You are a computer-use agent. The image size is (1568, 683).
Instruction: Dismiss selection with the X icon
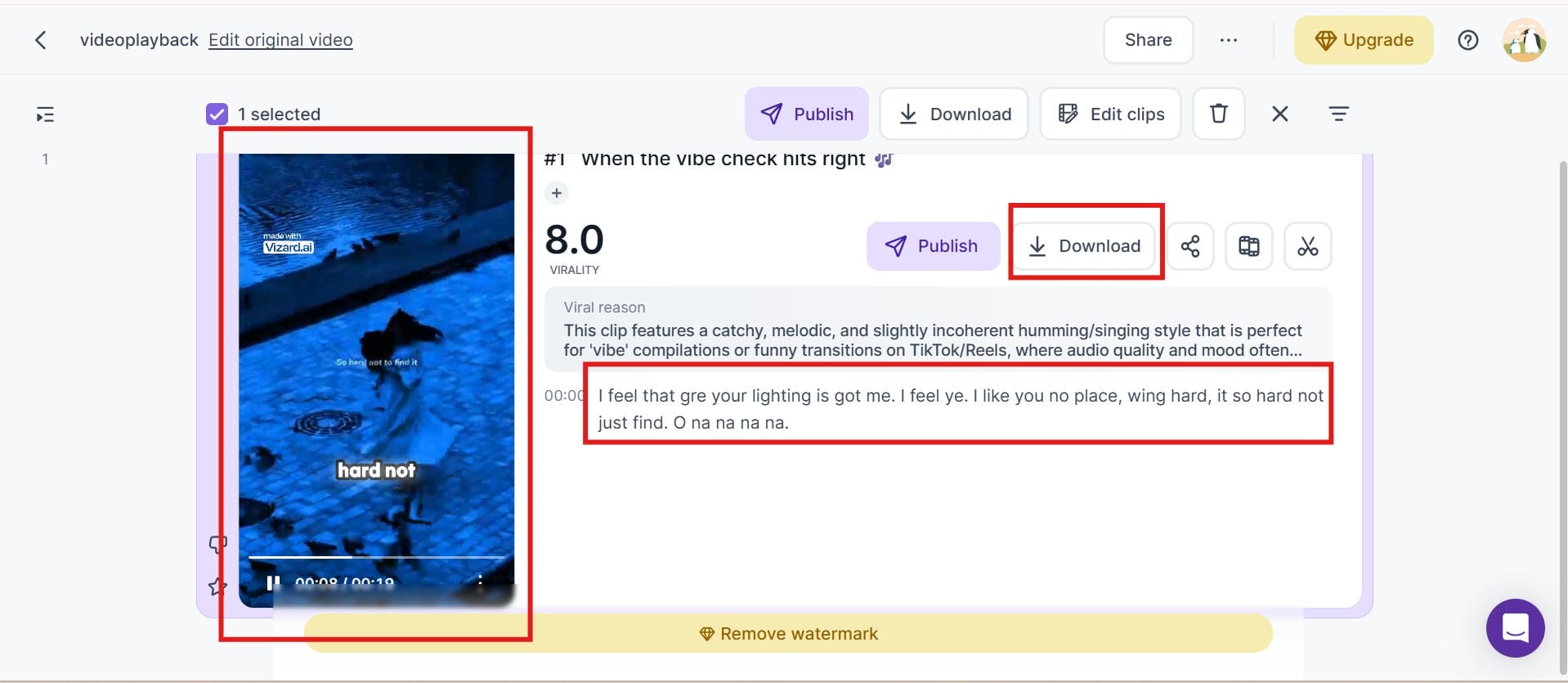pyautogui.click(x=1280, y=114)
